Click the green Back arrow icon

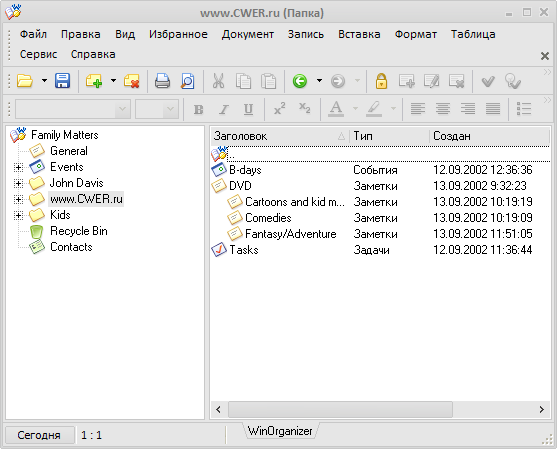(300, 81)
